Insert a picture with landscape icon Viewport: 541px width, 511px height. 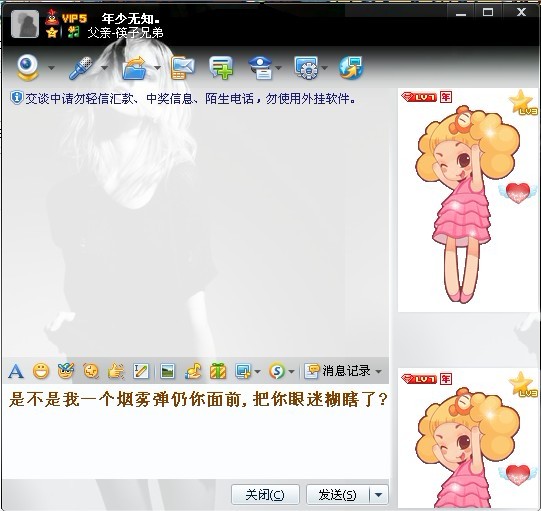click(x=168, y=372)
